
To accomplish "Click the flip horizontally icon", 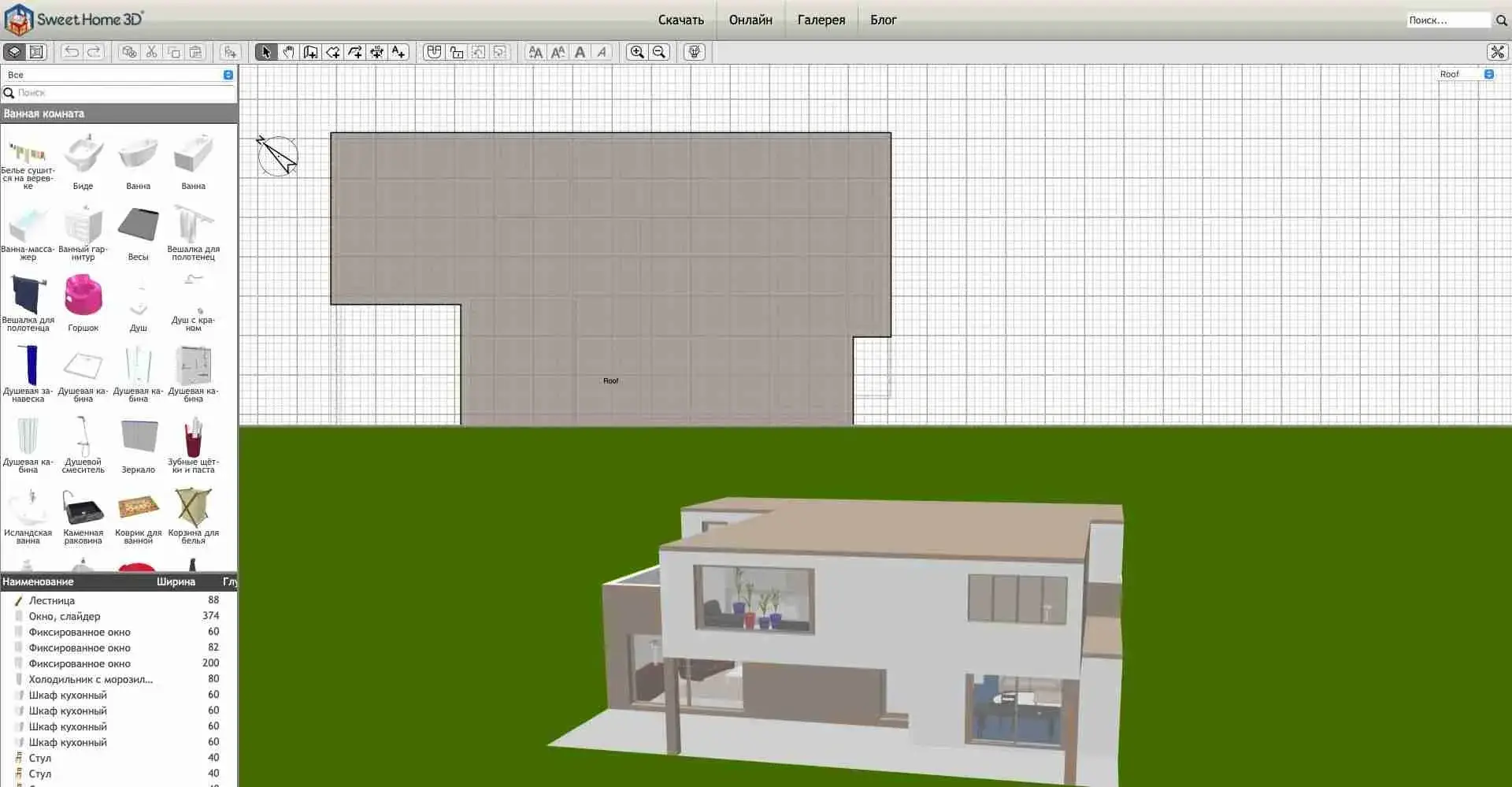I will pos(478,52).
